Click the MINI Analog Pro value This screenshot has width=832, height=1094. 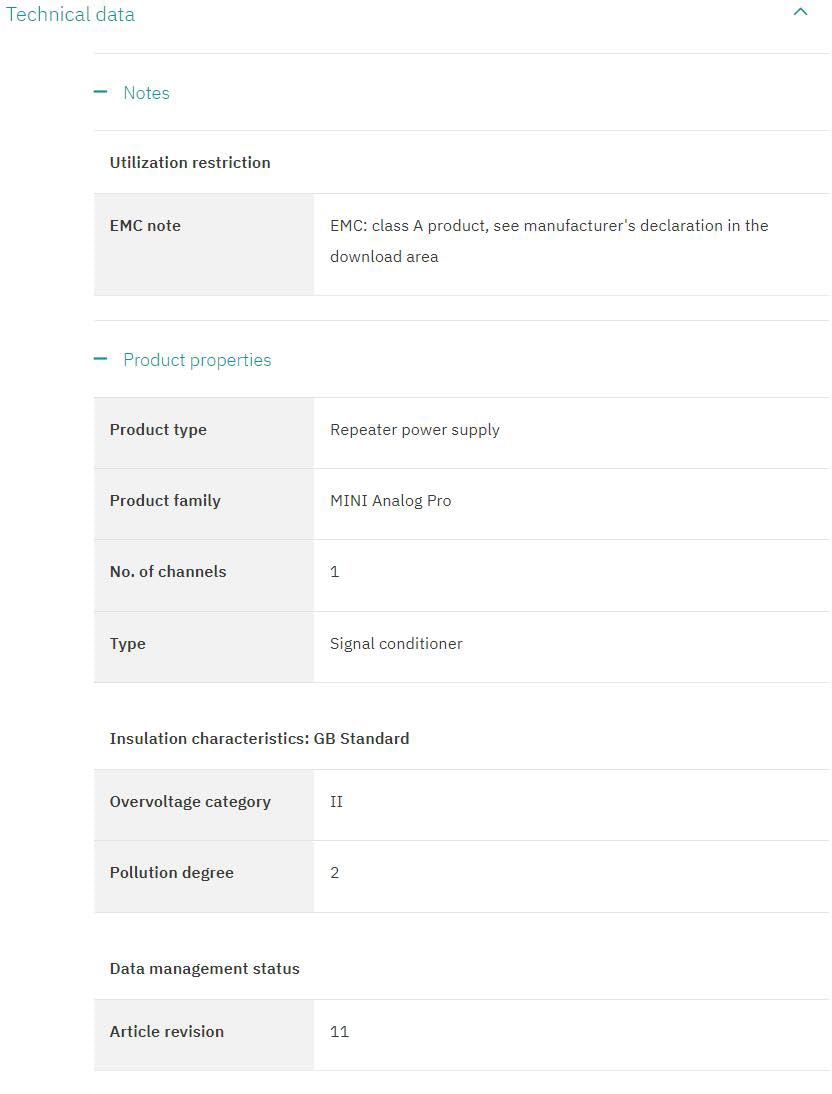pyautogui.click(x=391, y=501)
